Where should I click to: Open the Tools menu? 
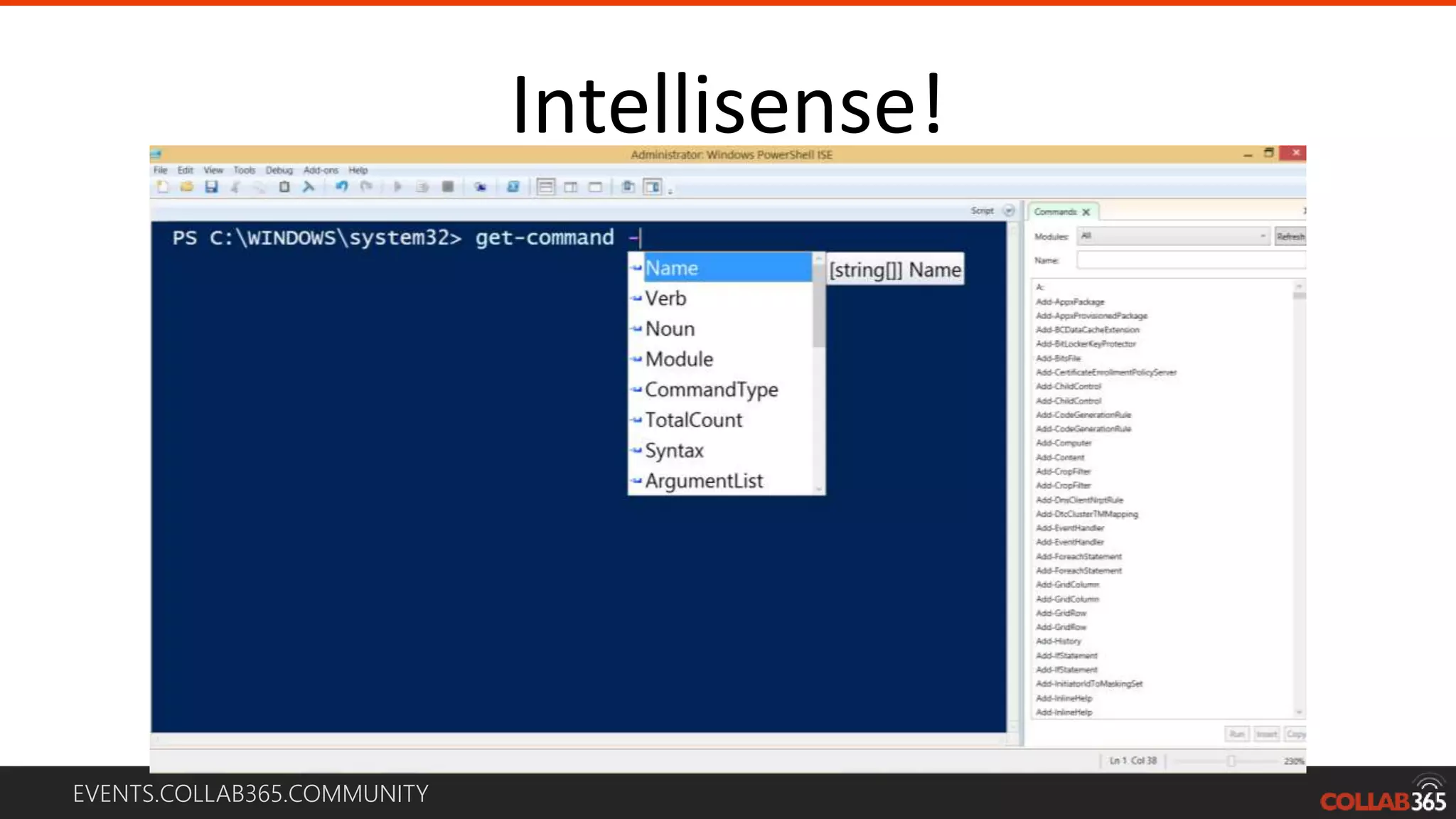tap(244, 170)
